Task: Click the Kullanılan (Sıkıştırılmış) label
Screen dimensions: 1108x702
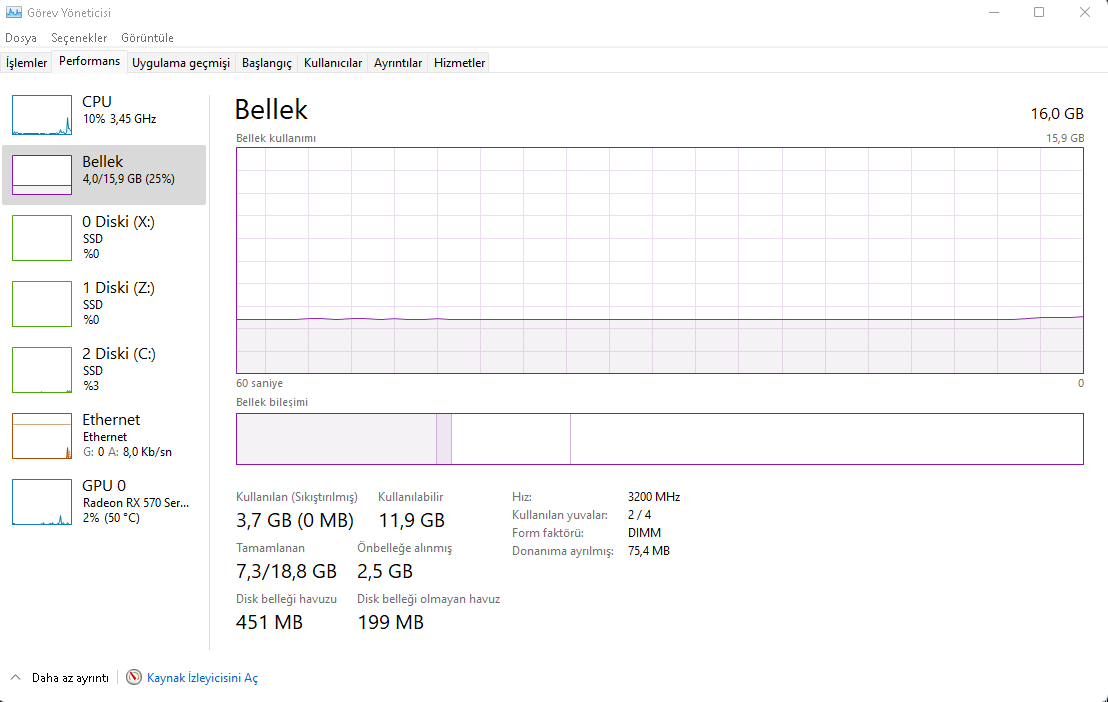Action: (x=297, y=497)
